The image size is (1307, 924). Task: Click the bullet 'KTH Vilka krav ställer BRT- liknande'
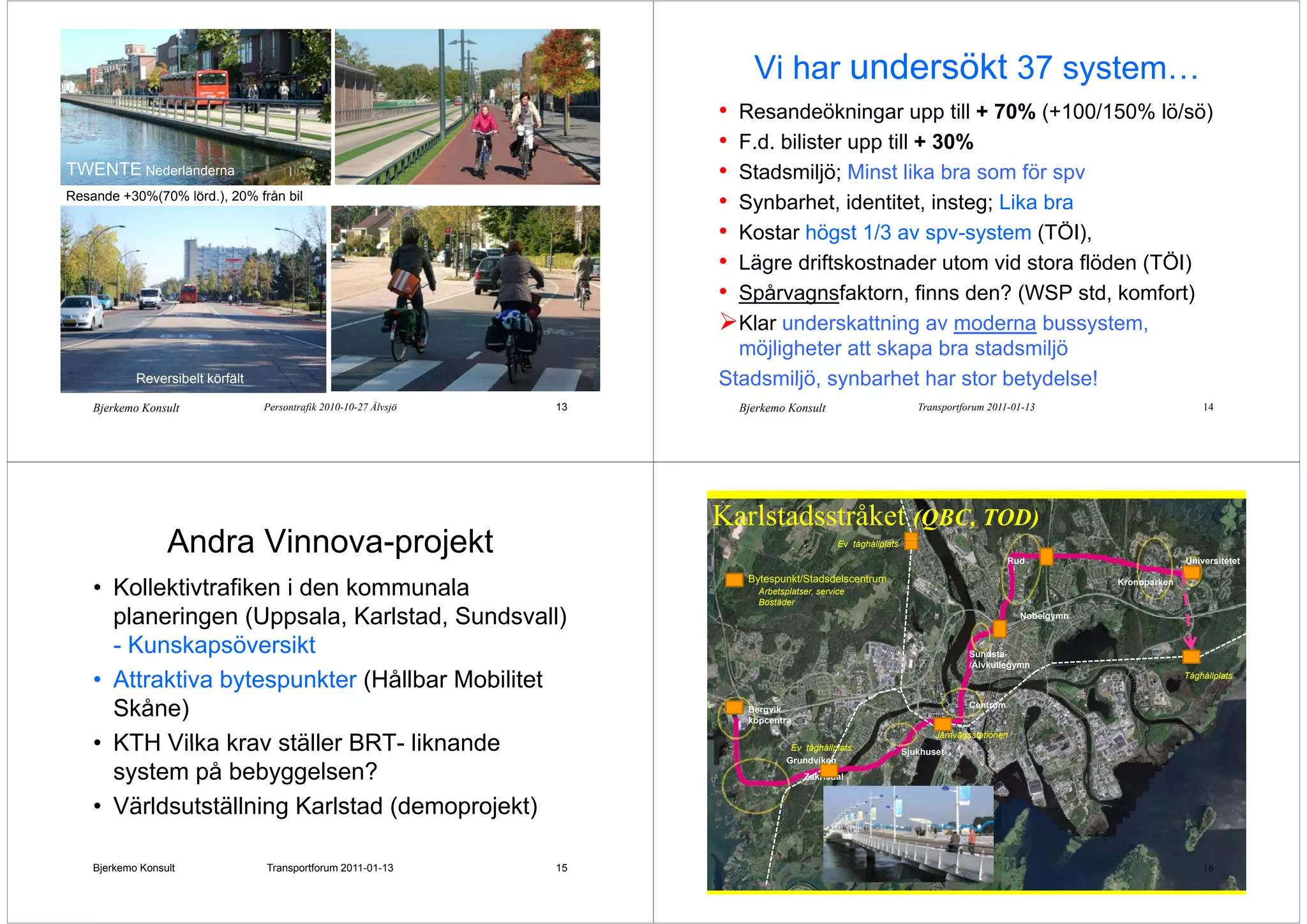point(306,743)
